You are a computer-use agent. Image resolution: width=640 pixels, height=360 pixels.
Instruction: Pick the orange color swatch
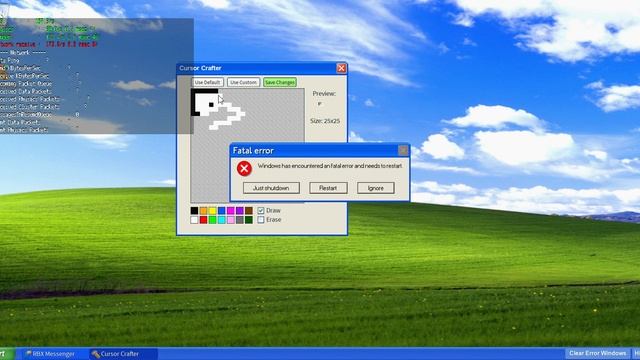[203, 211]
